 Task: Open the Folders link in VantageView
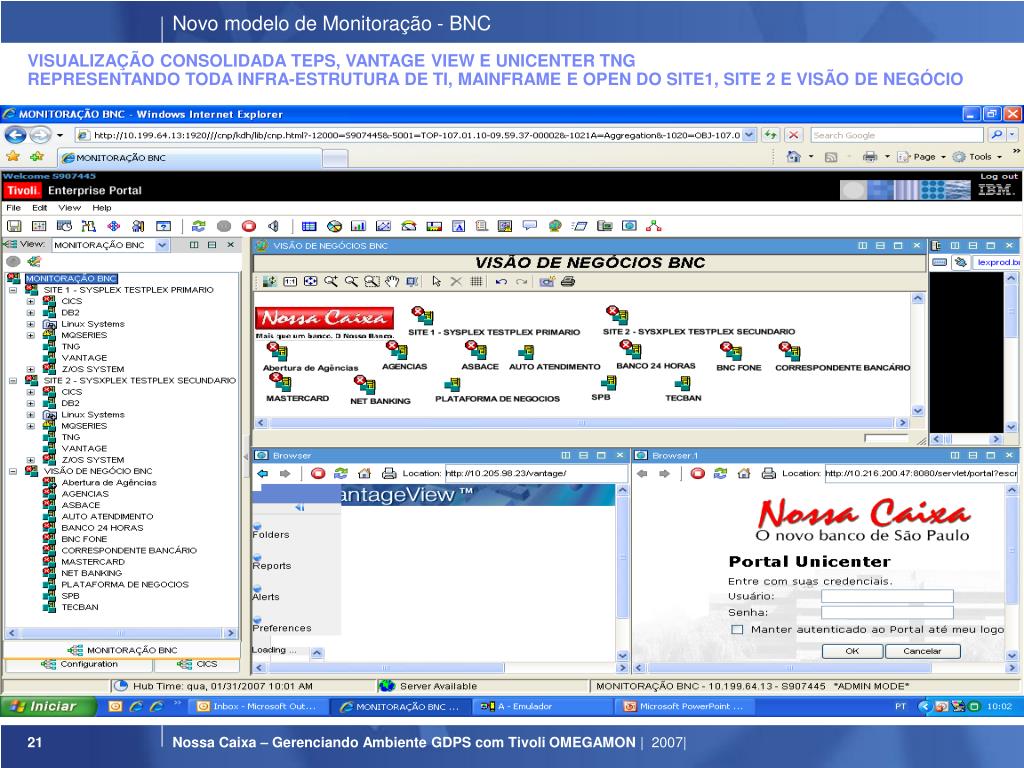(270, 534)
